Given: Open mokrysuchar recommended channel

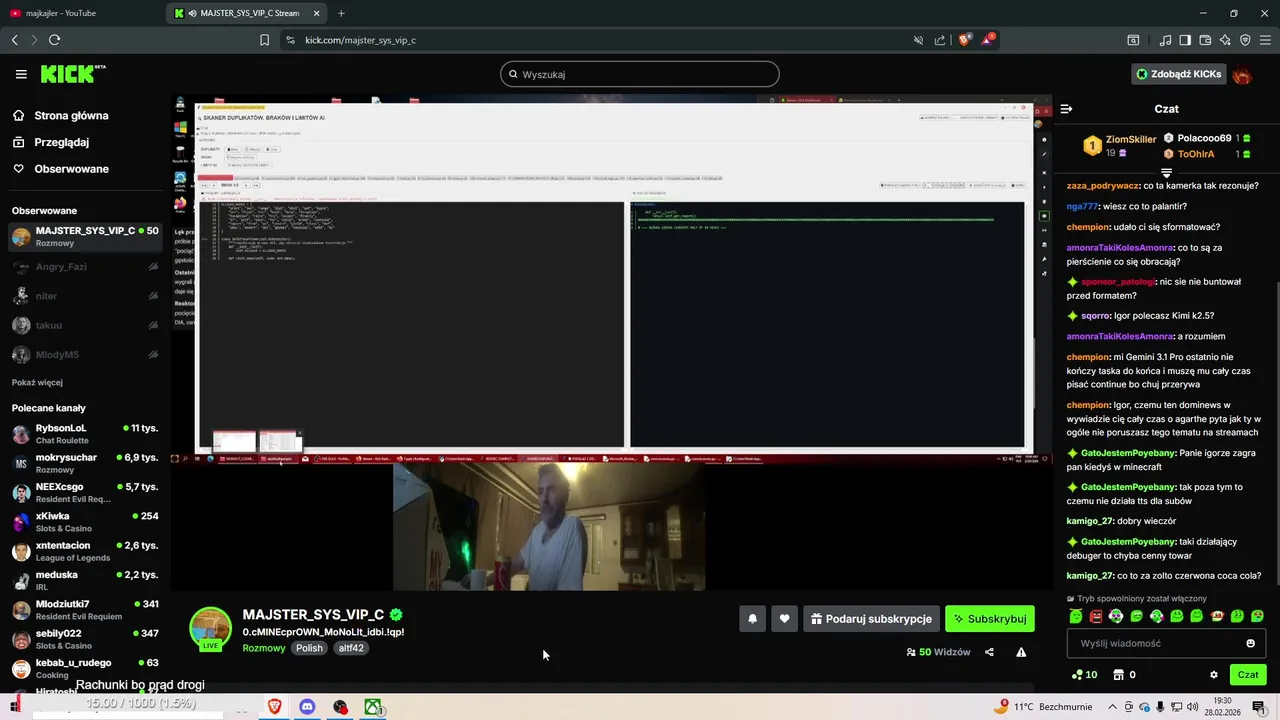Looking at the screenshot, I should 85,463.
